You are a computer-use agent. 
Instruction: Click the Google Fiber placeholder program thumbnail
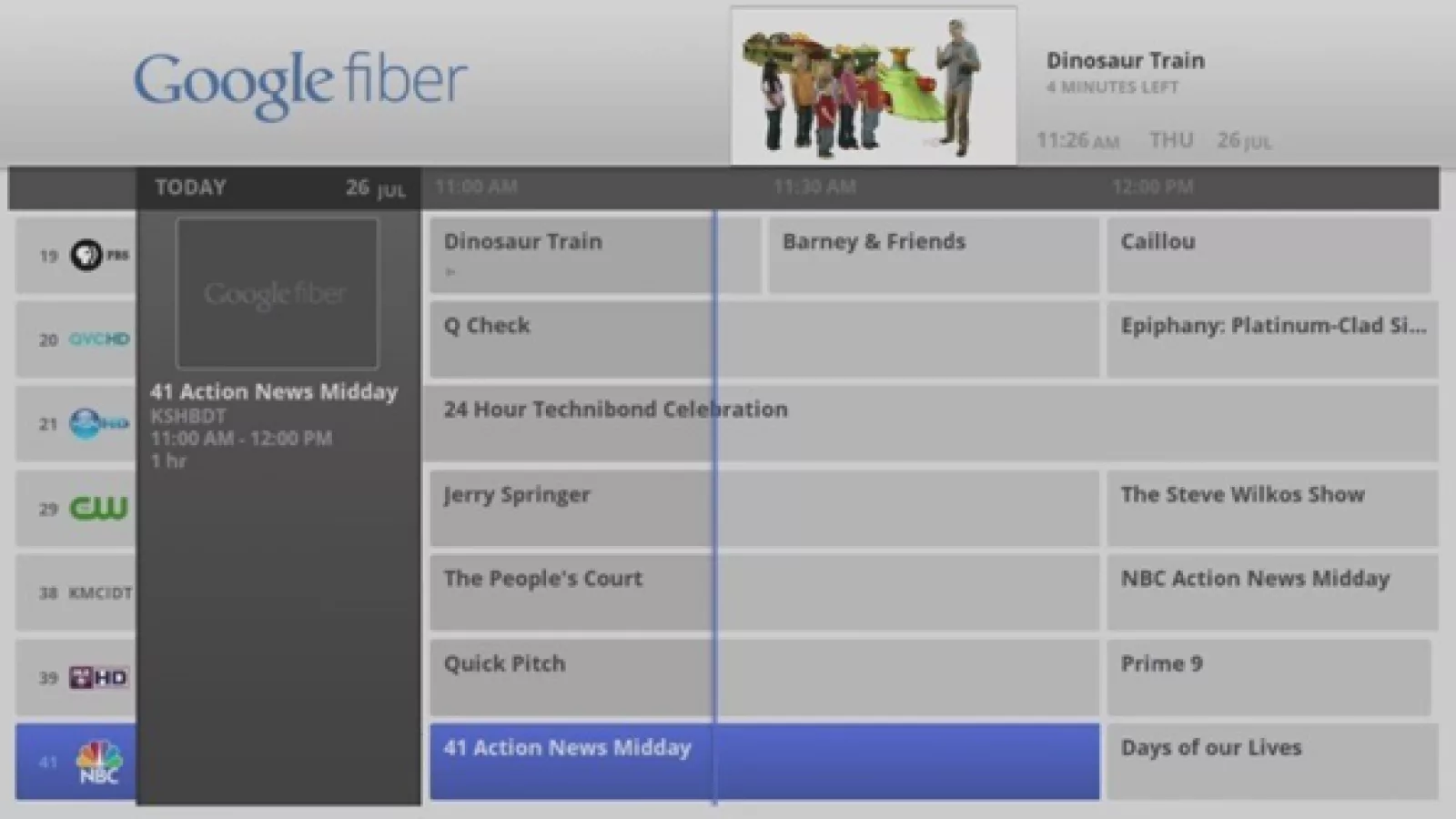(277, 293)
